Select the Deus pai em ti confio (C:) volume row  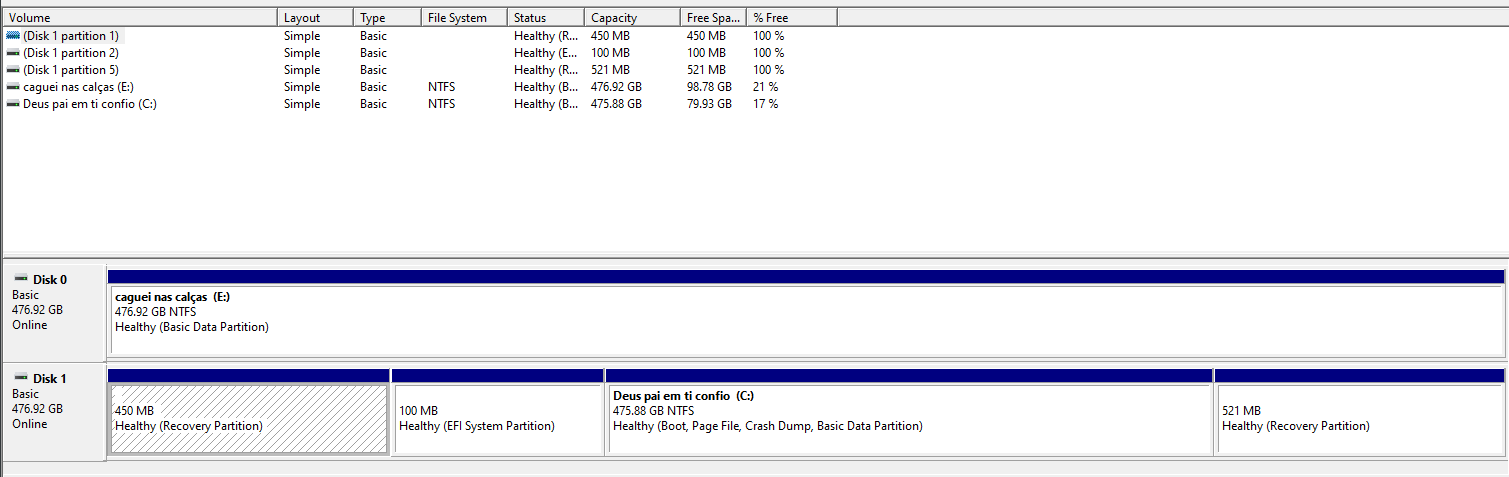pyautogui.click(x=420, y=104)
